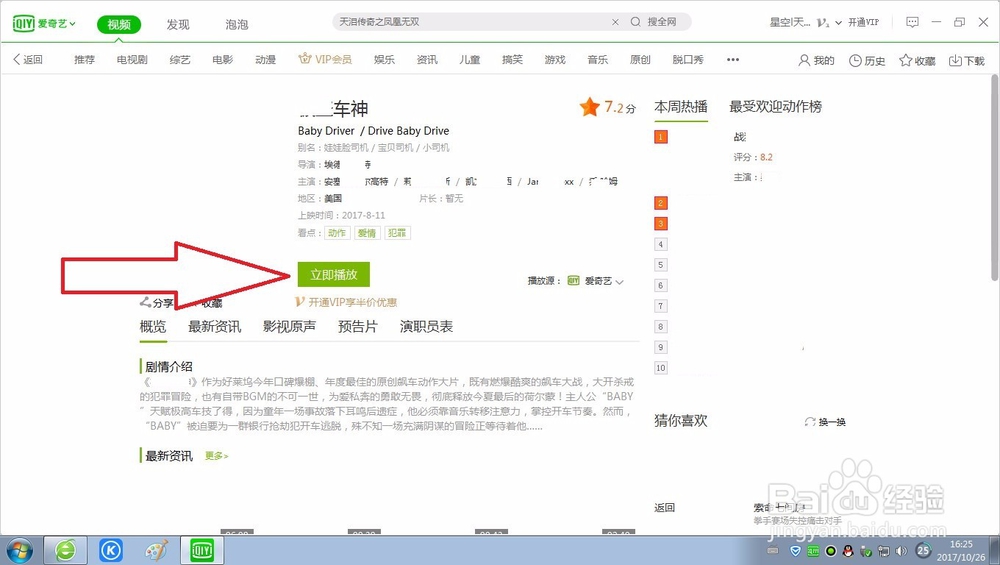
Task: Select the 演职员表 tab
Action: click(426, 327)
